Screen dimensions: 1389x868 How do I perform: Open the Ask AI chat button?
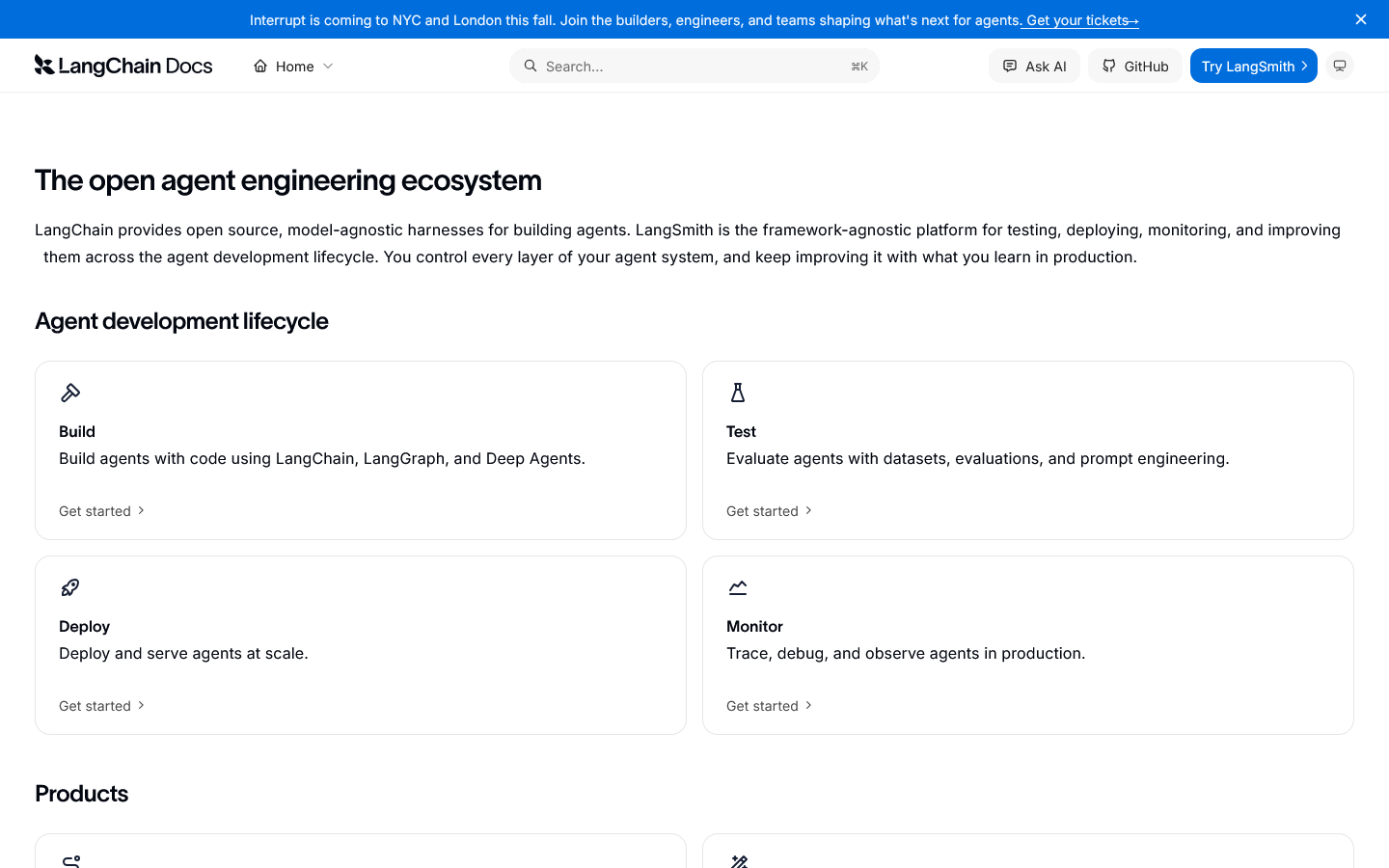[1034, 66]
